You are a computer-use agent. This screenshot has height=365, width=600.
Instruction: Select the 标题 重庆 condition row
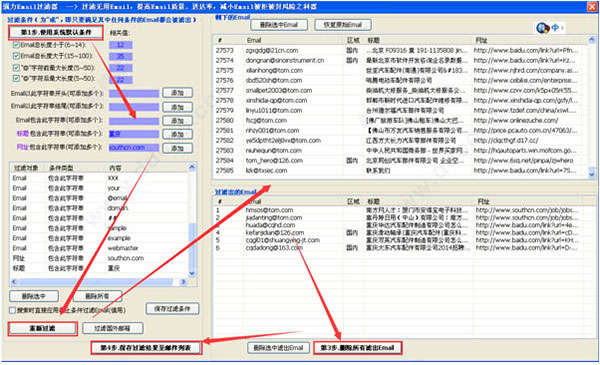click(x=99, y=268)
